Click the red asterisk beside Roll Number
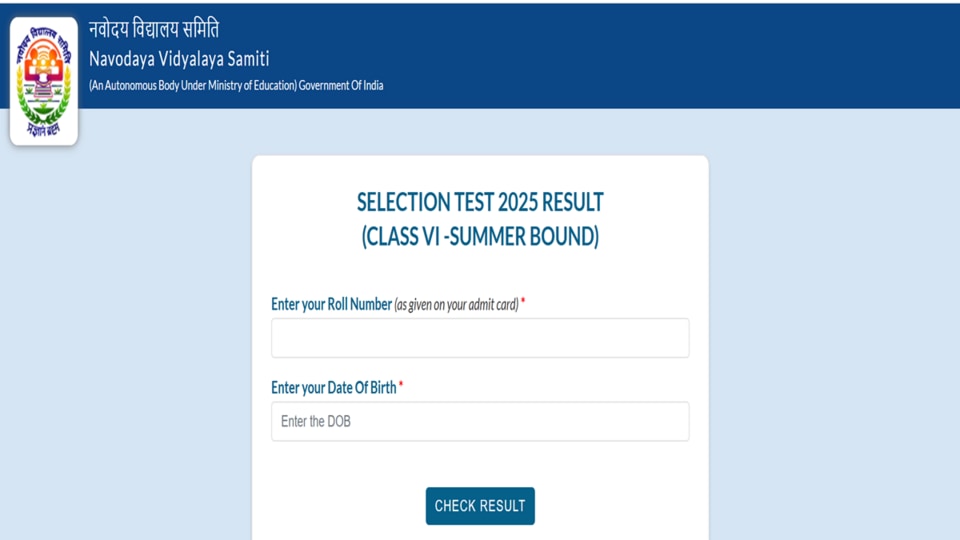Image resolution: width=960 pixels, height=540 pixels. pyautogui.click(x=523, y=301)
